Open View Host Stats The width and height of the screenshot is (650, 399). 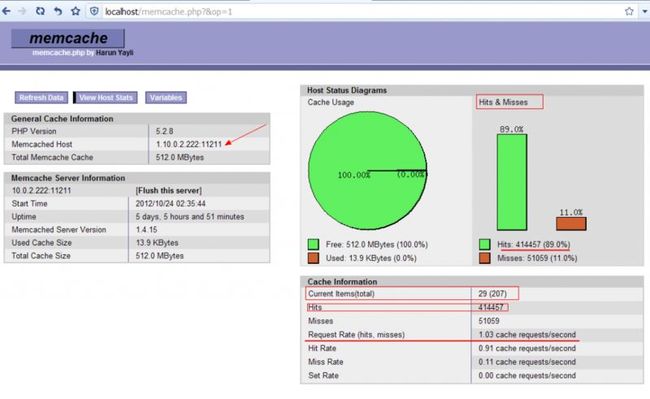106,98
